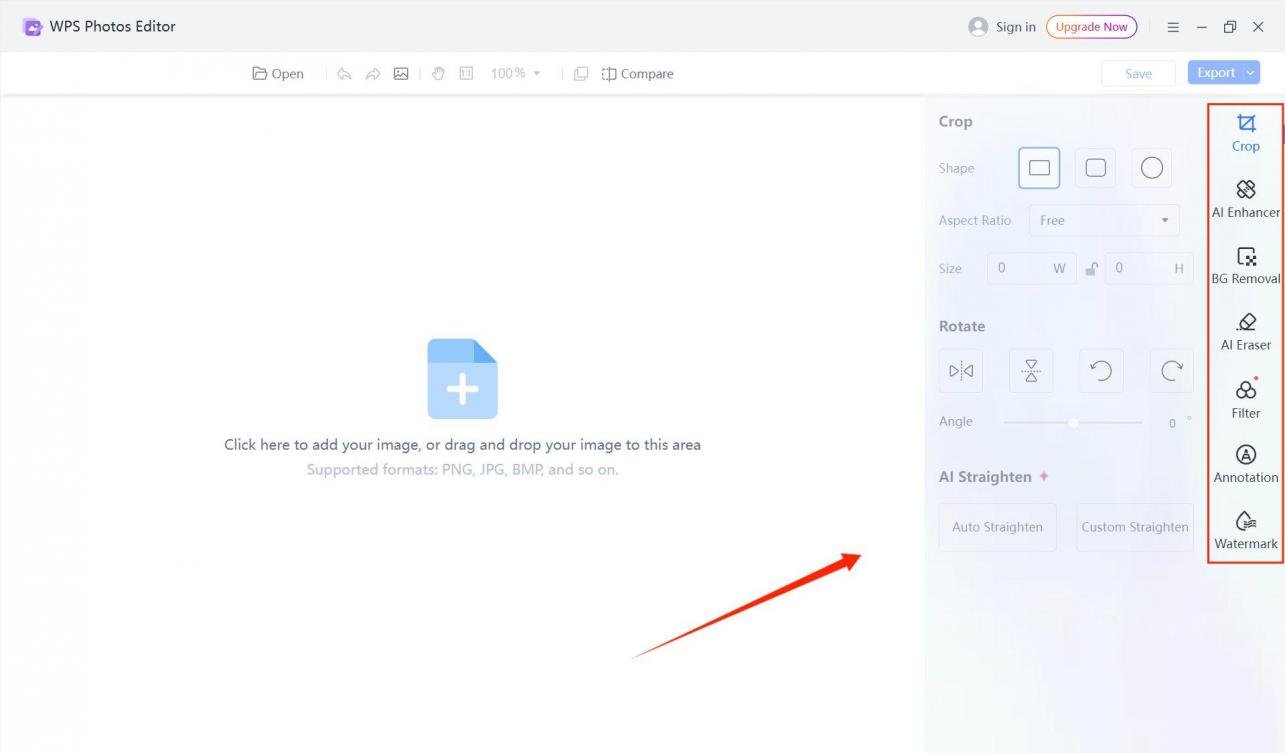Viewport: 1285px width, 753px height.
Task: Restore down the editor window
Action: [1230, 27]
